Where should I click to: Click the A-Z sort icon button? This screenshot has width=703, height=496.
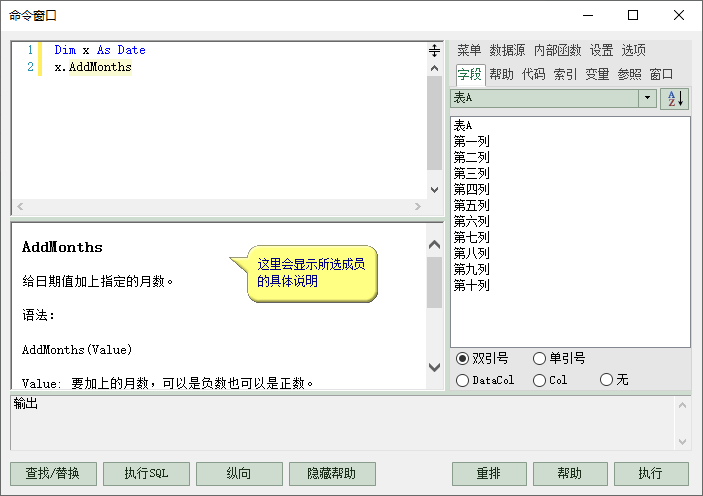(x=675, y=98)
